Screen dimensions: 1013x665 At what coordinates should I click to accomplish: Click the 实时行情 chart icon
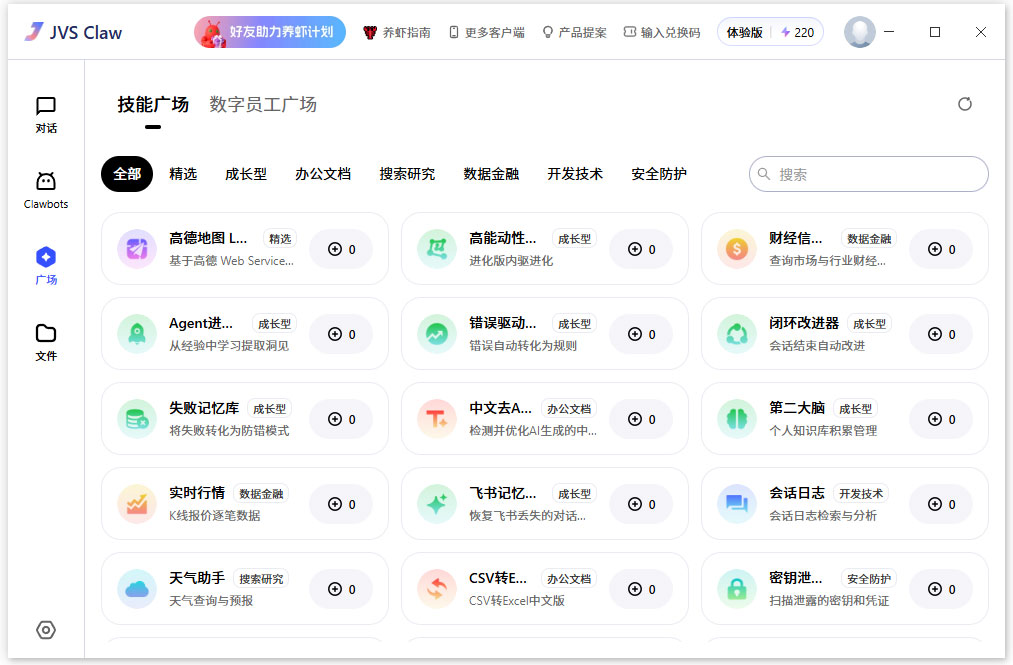(136, 504)
